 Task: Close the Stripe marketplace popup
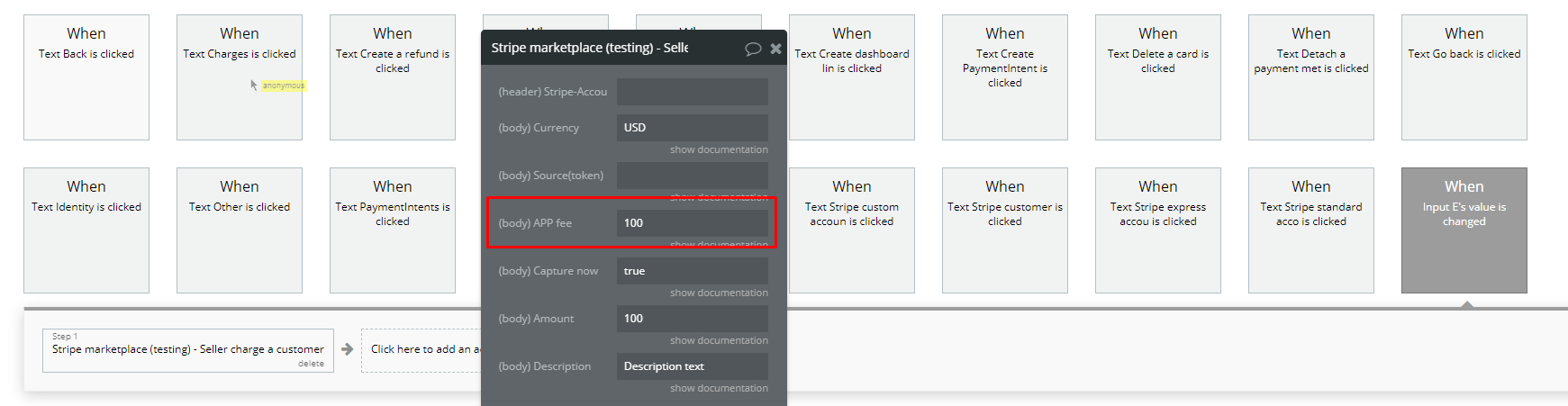click(x=775, y=49)
